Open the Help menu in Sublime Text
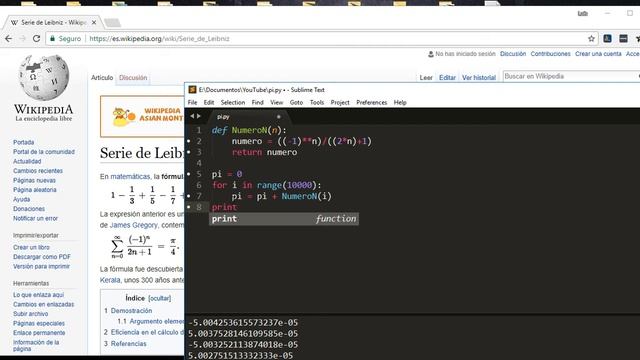This screenshot has width=640, height=360. [400, 102]
